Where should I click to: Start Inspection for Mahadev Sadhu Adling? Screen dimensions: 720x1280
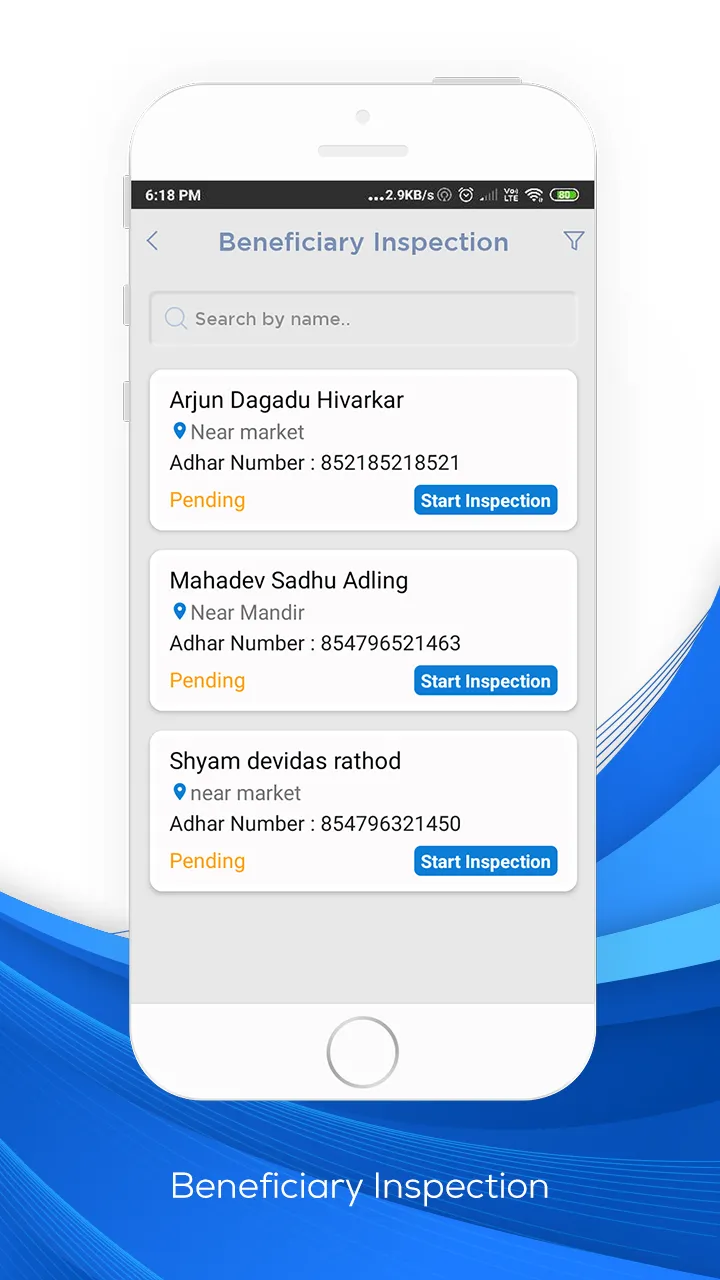(486, 681)
